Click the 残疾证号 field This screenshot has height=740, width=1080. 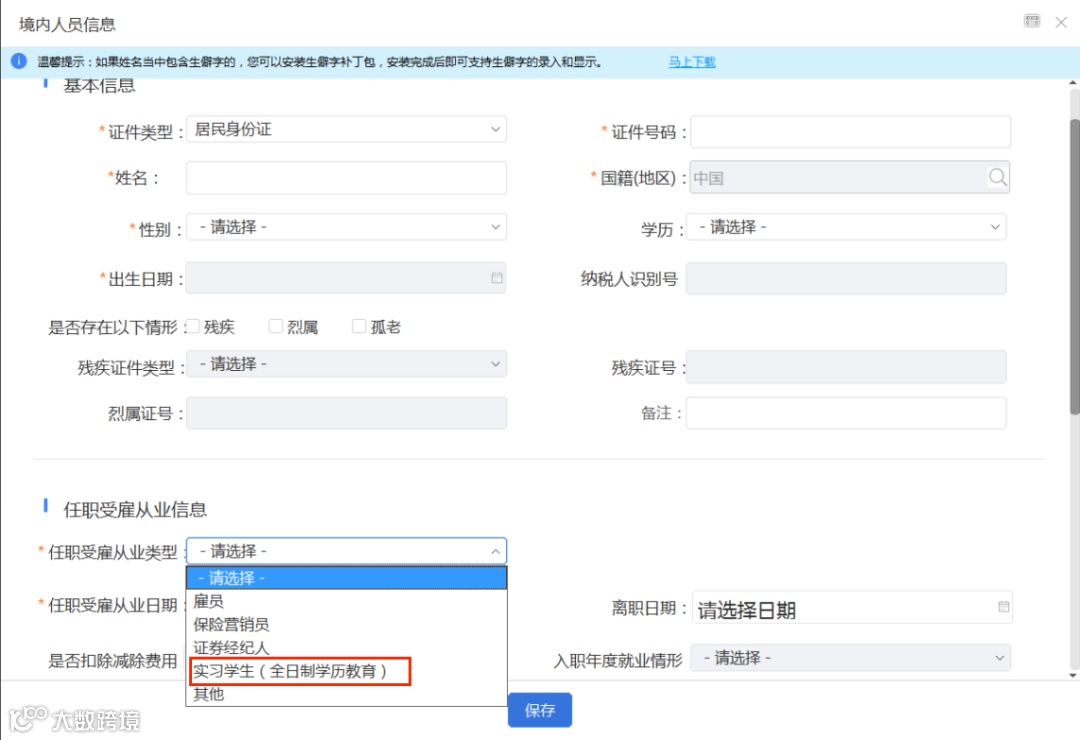(847, 367)
